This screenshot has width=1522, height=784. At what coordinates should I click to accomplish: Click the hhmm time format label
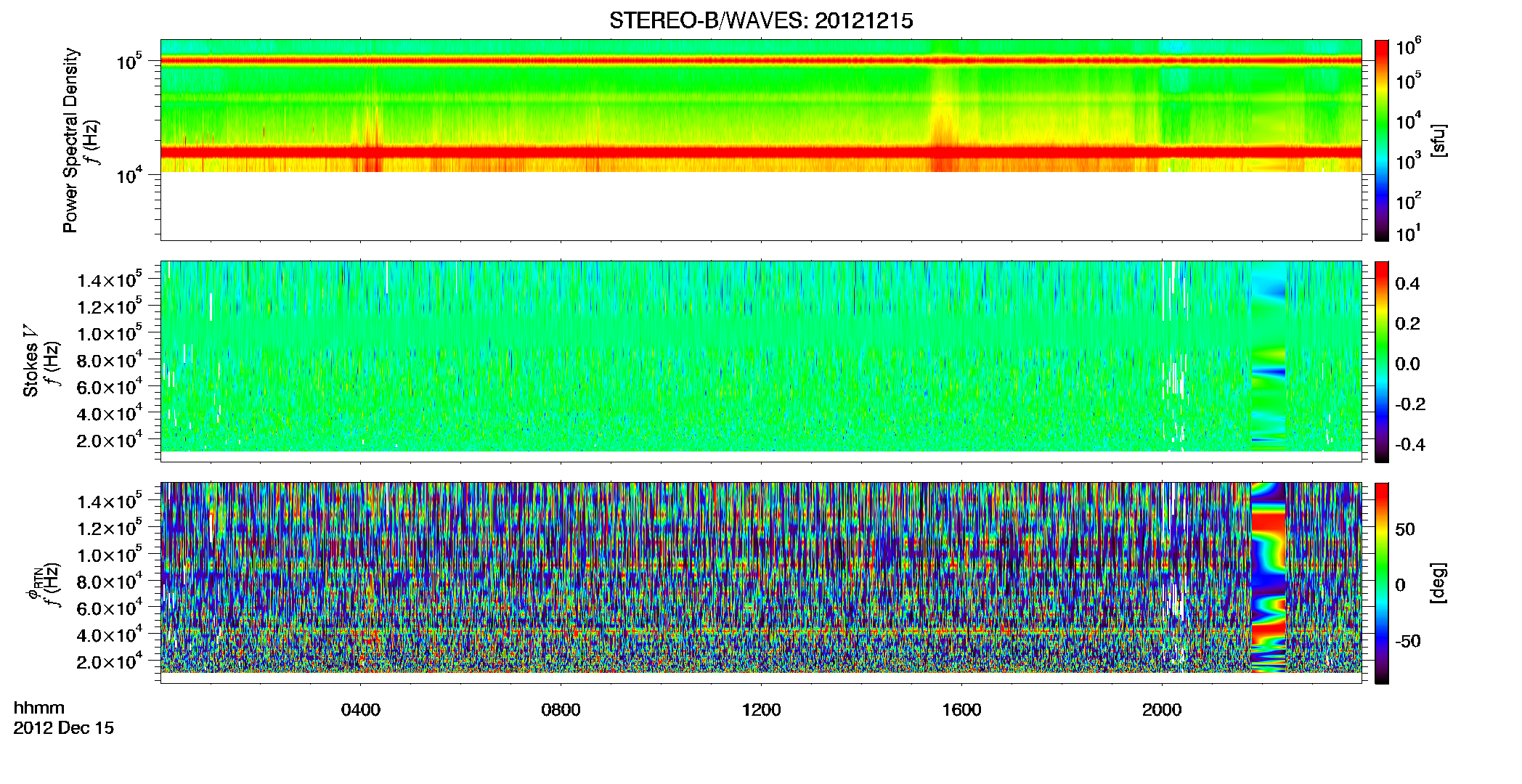[39, 708]
